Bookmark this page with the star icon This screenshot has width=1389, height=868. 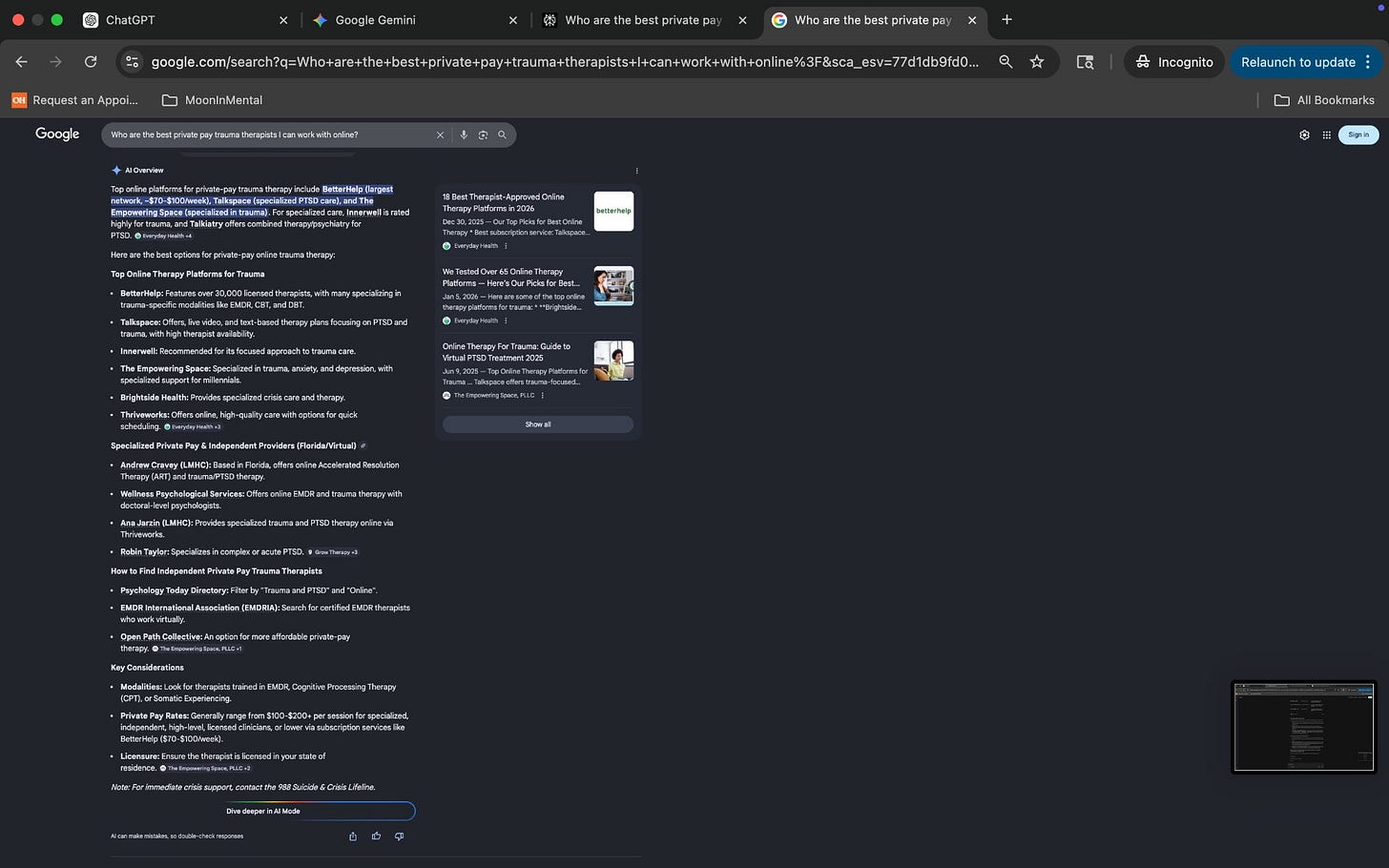click(1037, 62)
